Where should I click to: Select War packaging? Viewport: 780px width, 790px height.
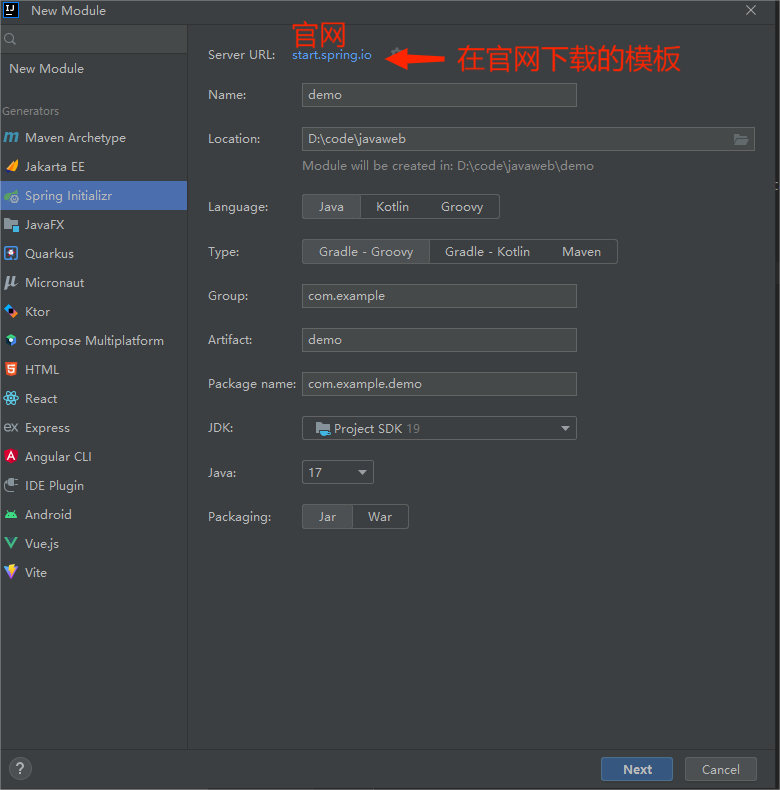[x=380, y=516]
